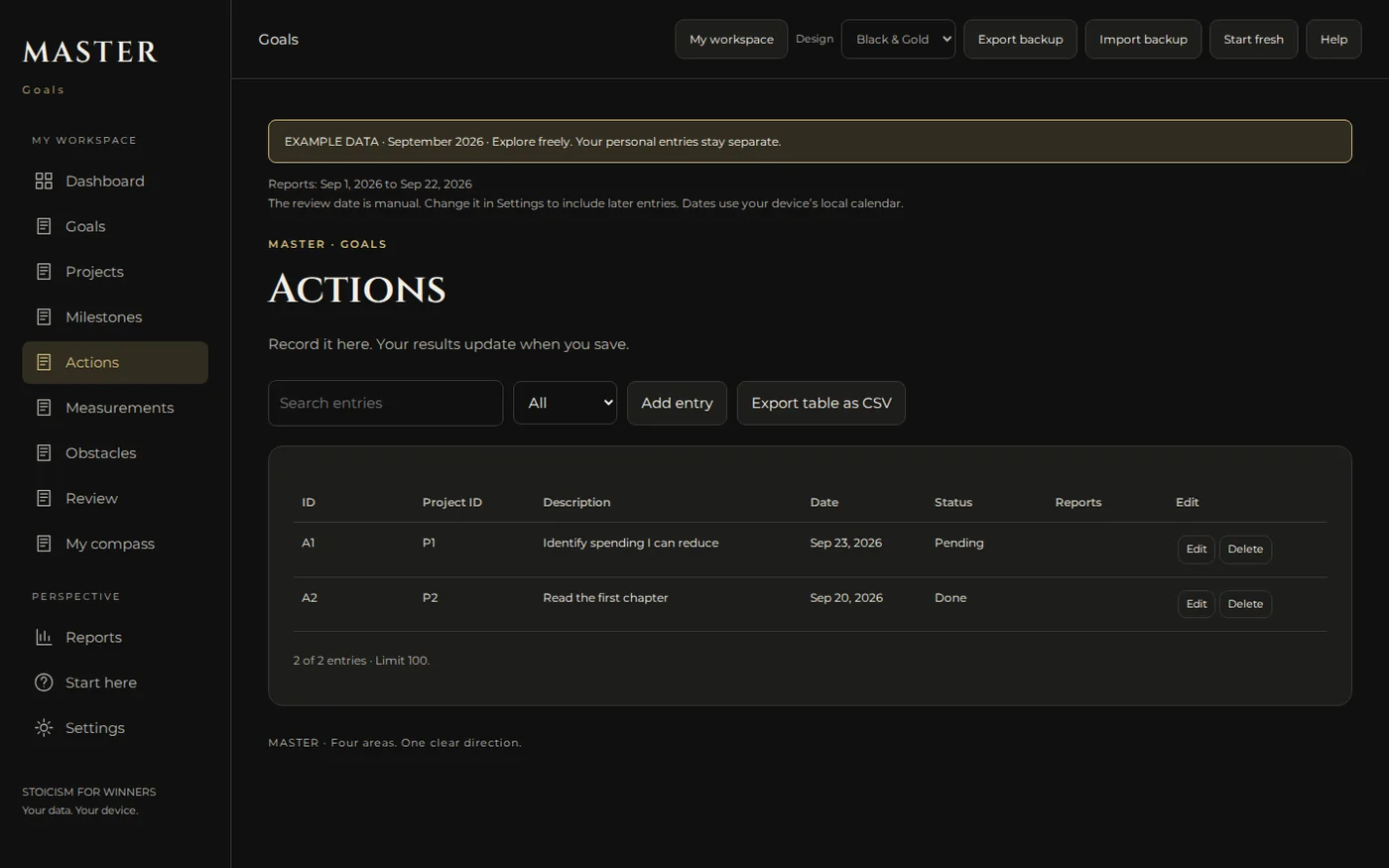1389x868 pixels.
Task: Open the Design theme dropdown
Action: (x=898, y=40)
